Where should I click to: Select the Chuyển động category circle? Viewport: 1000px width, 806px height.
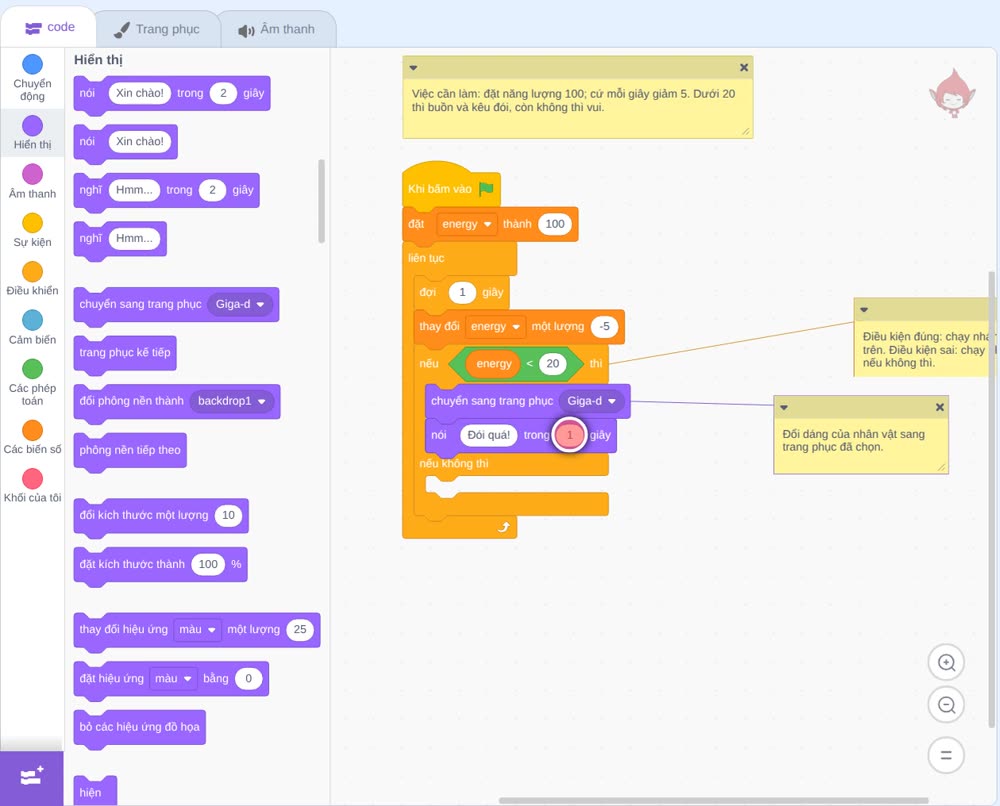[x=33, y=64]
